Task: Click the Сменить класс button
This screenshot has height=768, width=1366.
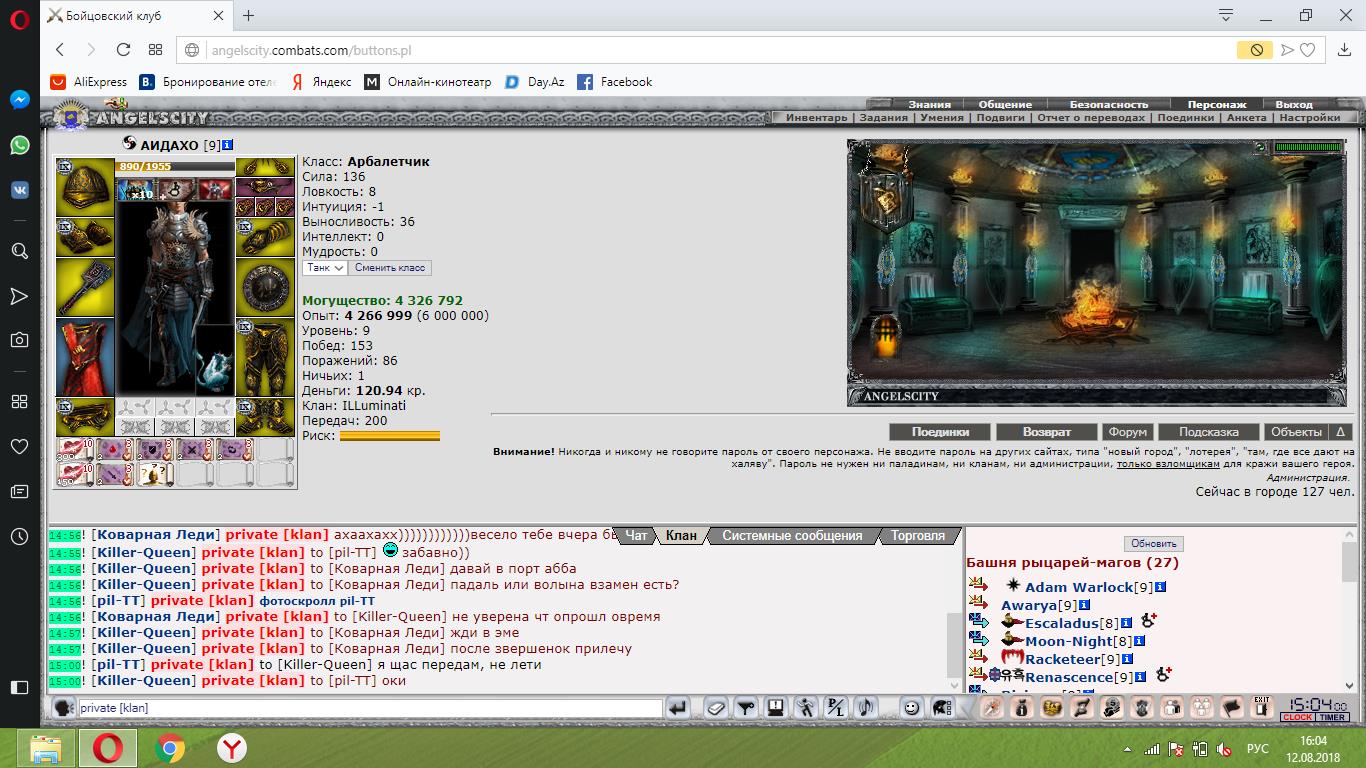Action: click(391, 268)
